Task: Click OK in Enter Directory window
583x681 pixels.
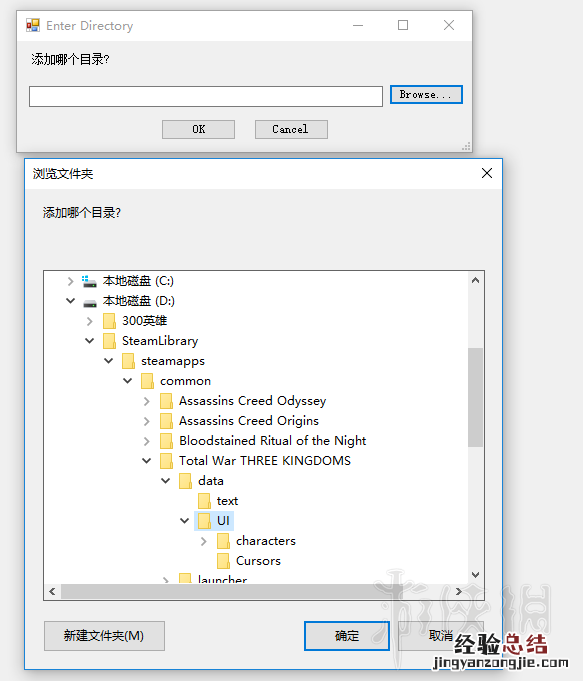Action: [x=199, y=129]
